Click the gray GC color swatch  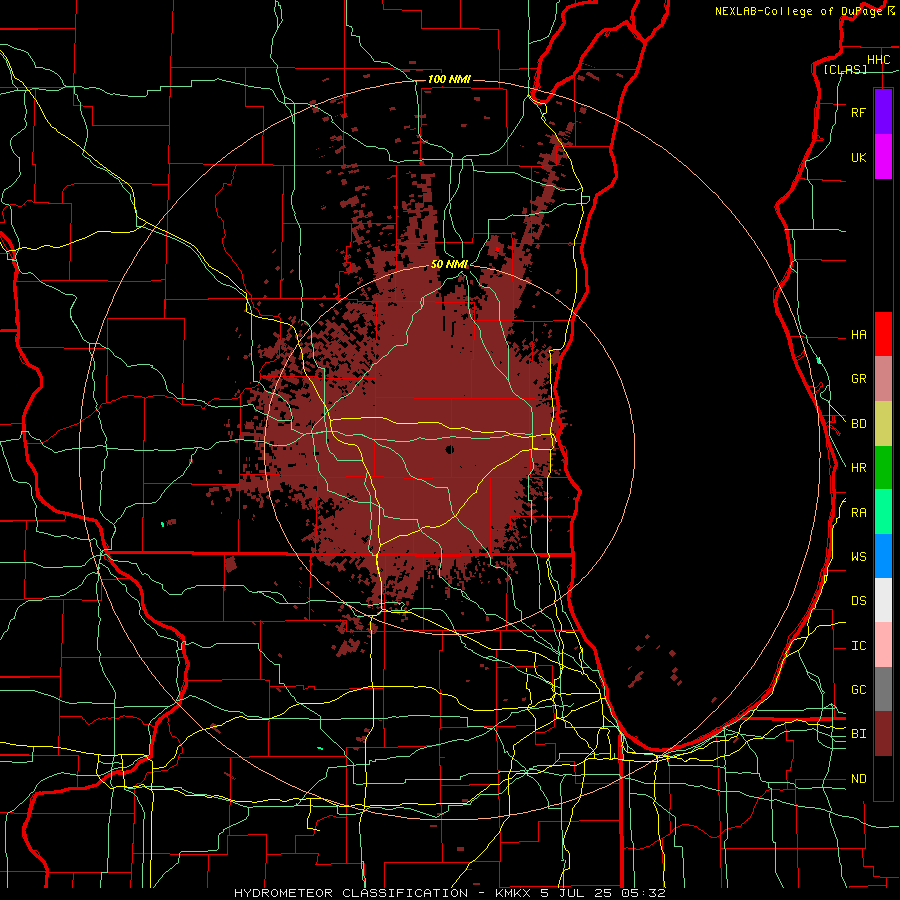883,689
